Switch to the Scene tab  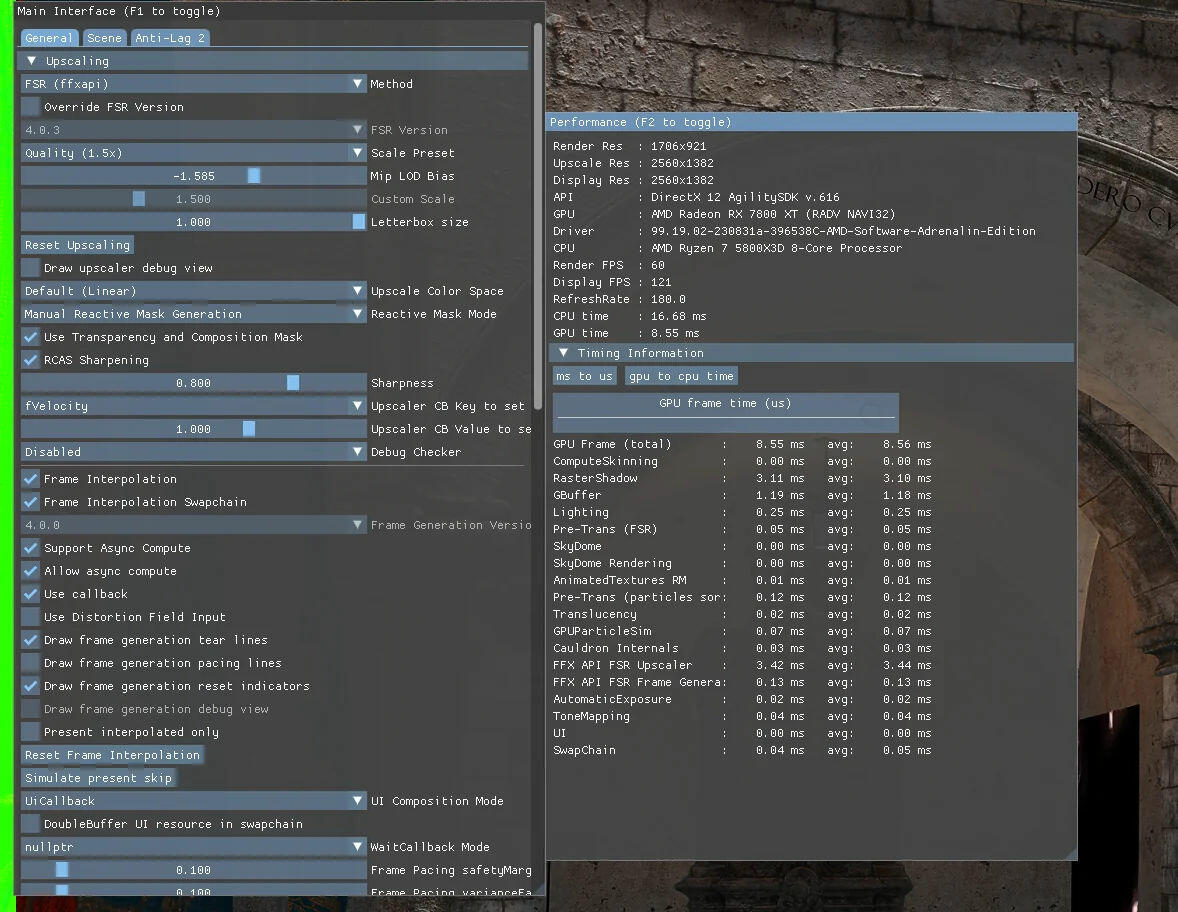[x=104, y=38]
